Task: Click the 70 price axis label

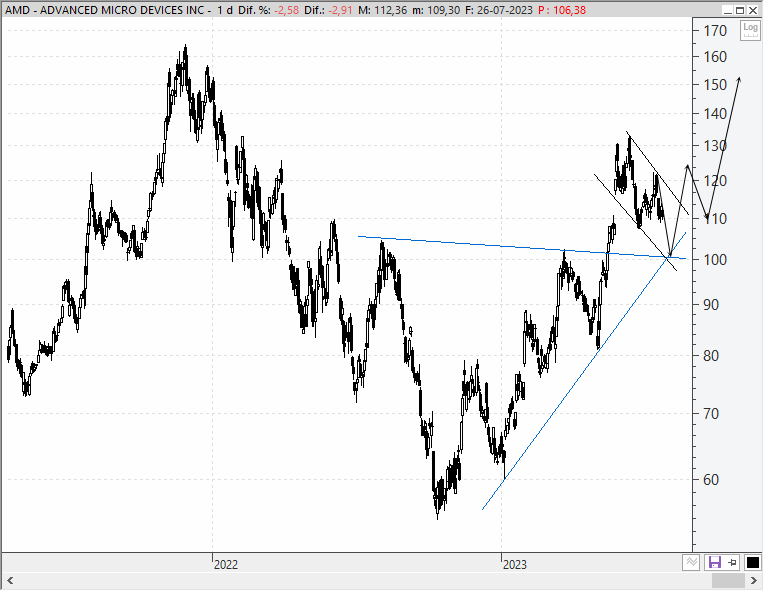Action: pos(711,414)
